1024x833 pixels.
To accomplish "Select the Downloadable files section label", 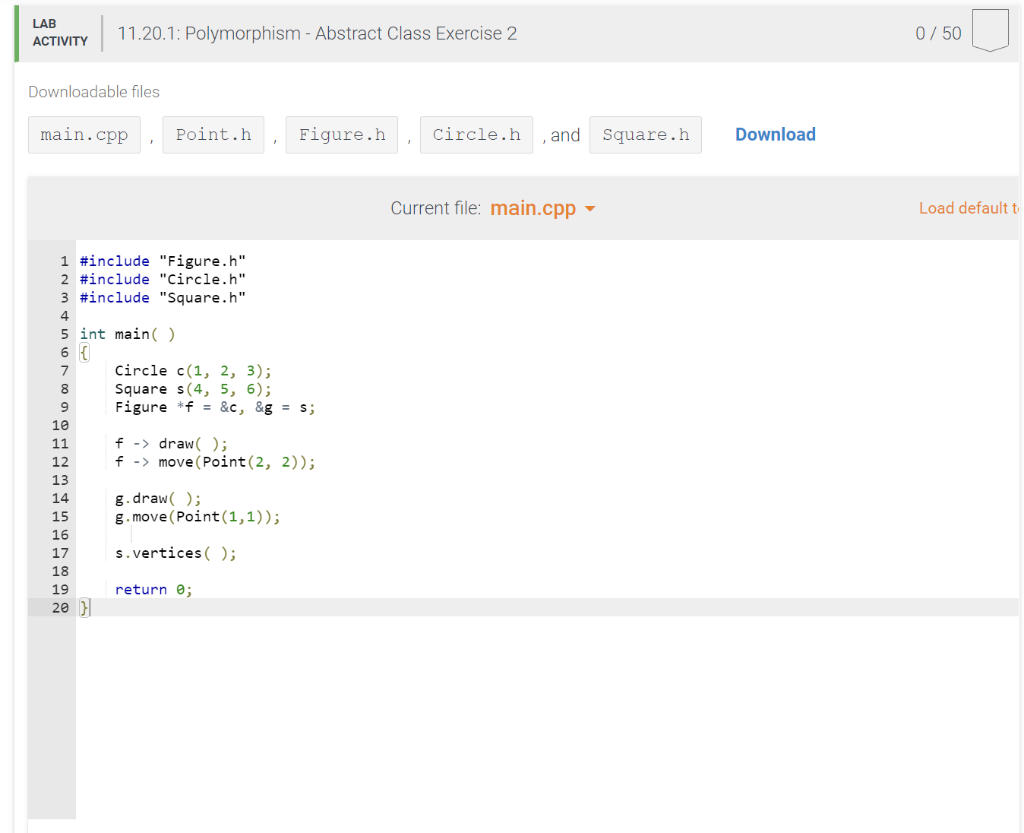I will (x=93, y=91).
